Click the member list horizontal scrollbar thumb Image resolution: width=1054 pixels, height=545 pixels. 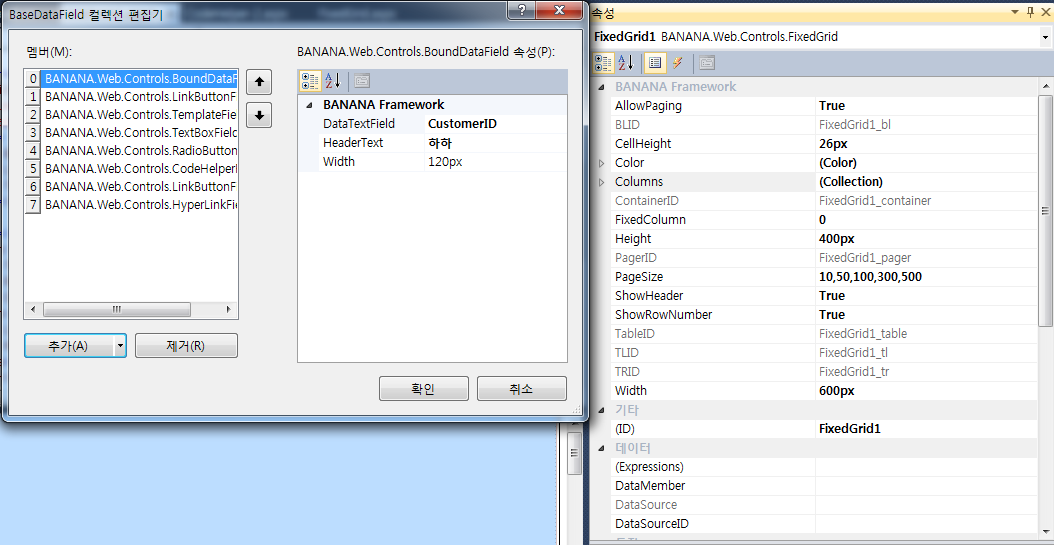pos(117,310)
